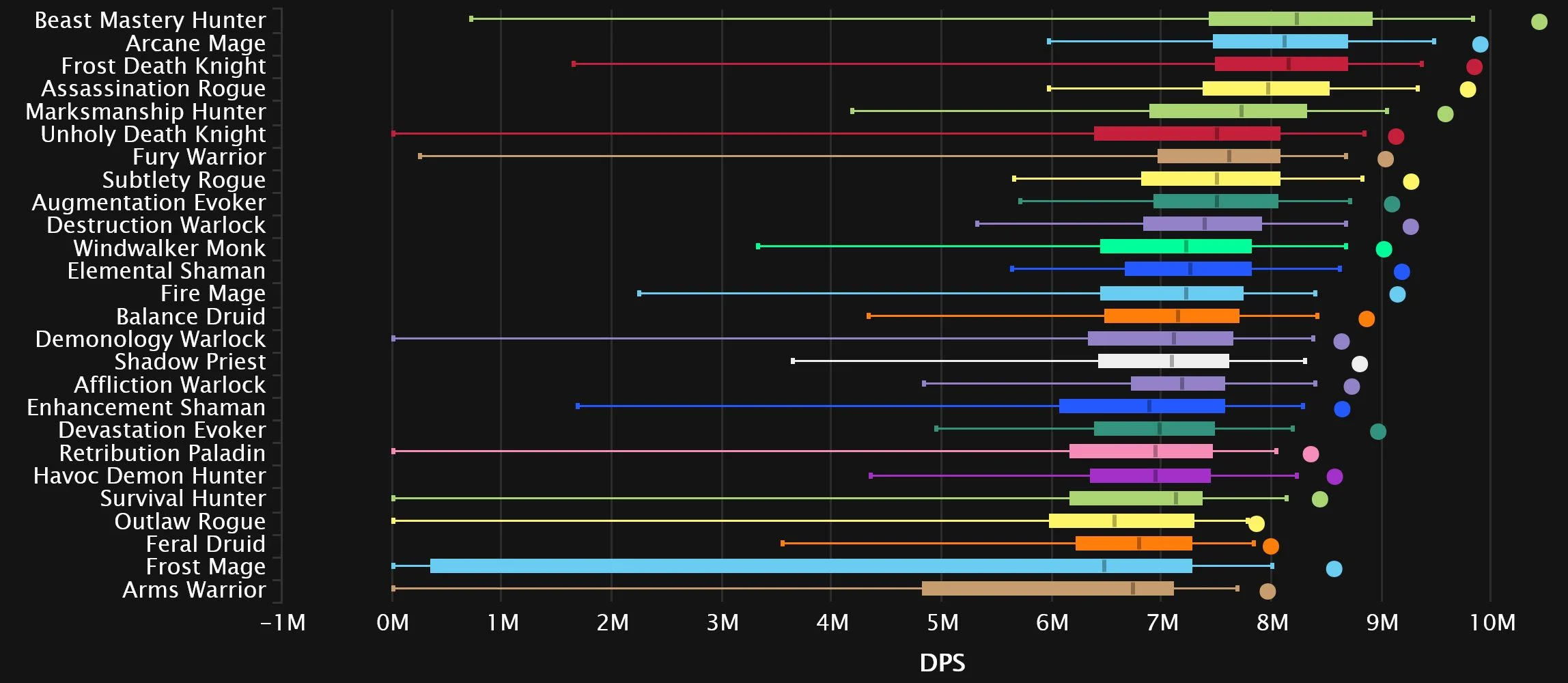The width and height of the screenshot is (1568, 683).
Task: Click the DPS axis title
Action: (x=942, y=663)
